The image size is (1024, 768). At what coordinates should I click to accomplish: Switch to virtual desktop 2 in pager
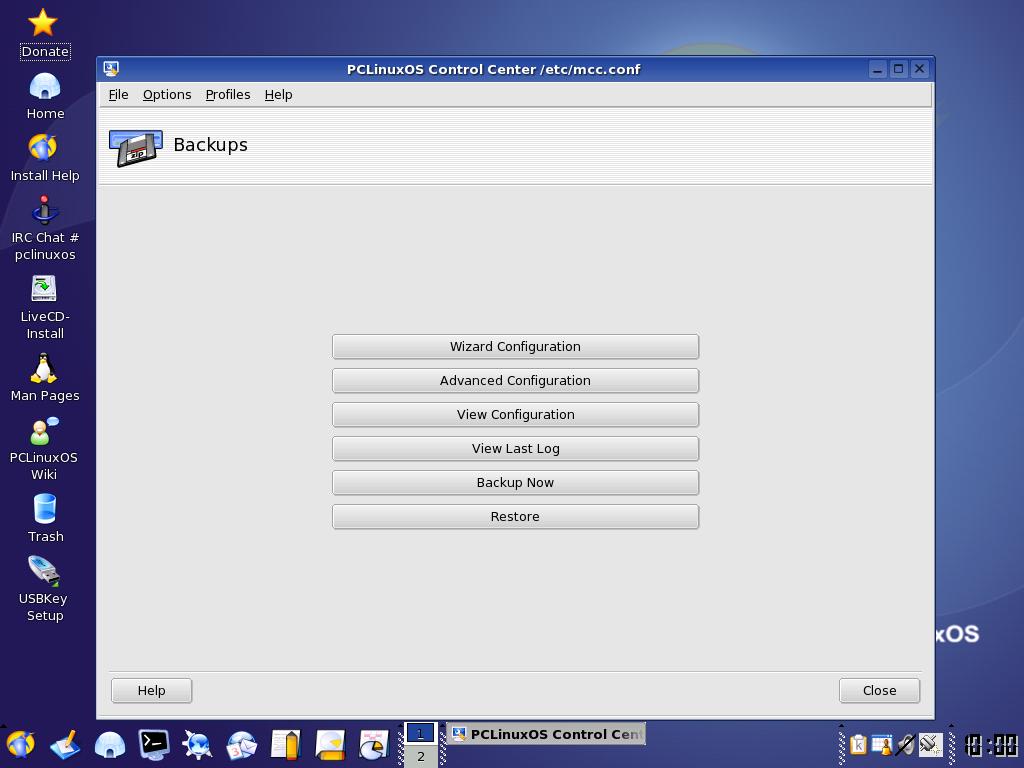pyautogui.click(x=421, y=756)
